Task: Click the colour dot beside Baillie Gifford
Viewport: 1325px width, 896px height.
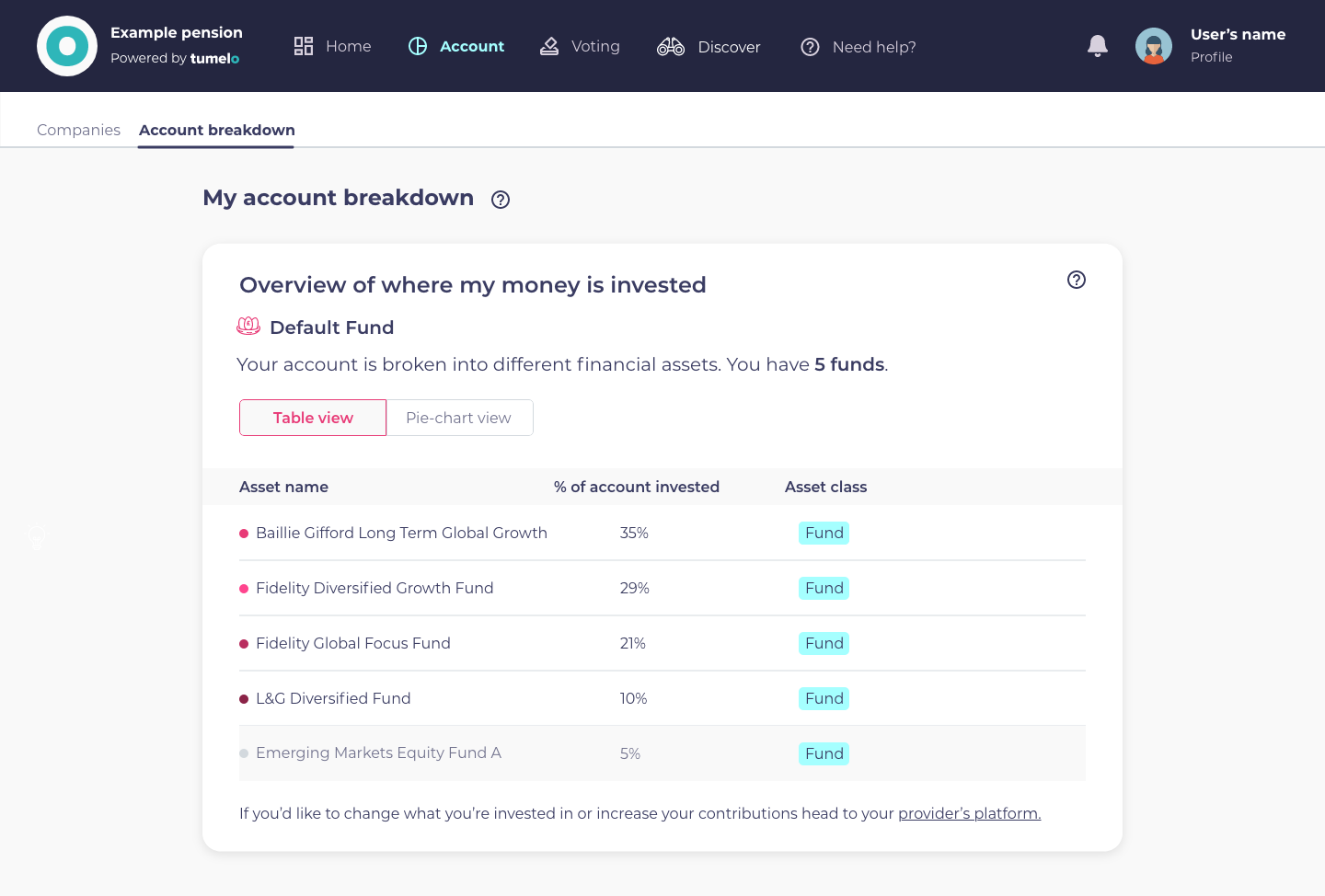Action: pyautogui.click(x=244, y=534)
